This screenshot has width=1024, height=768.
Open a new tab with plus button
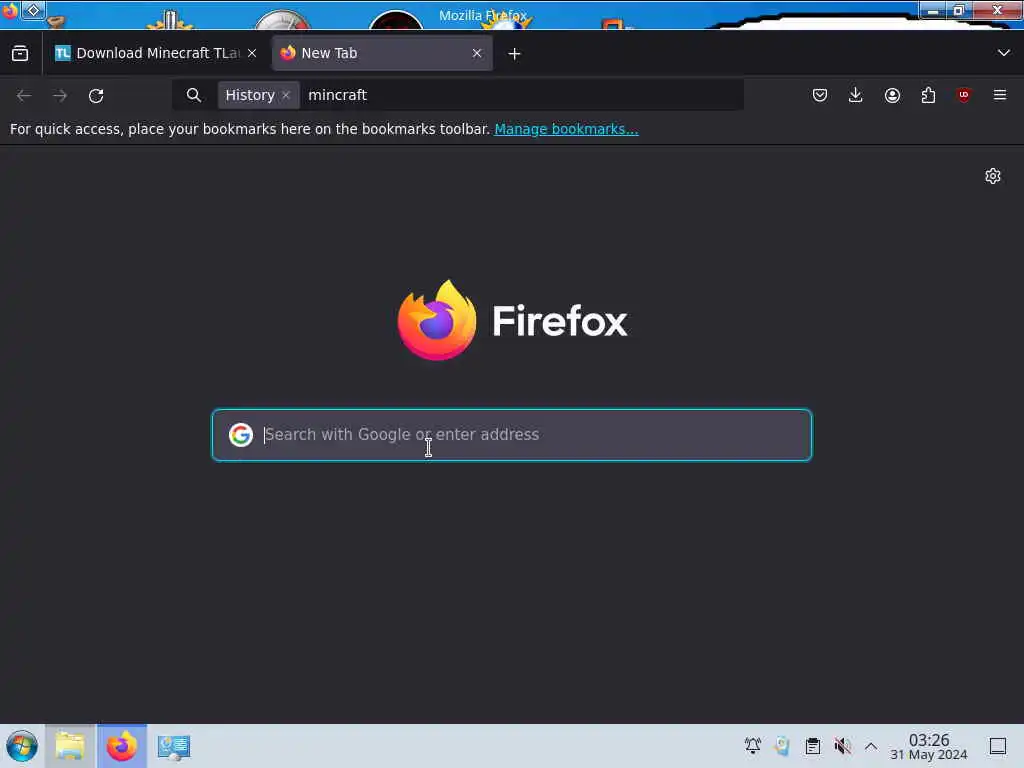click(515, 54)
